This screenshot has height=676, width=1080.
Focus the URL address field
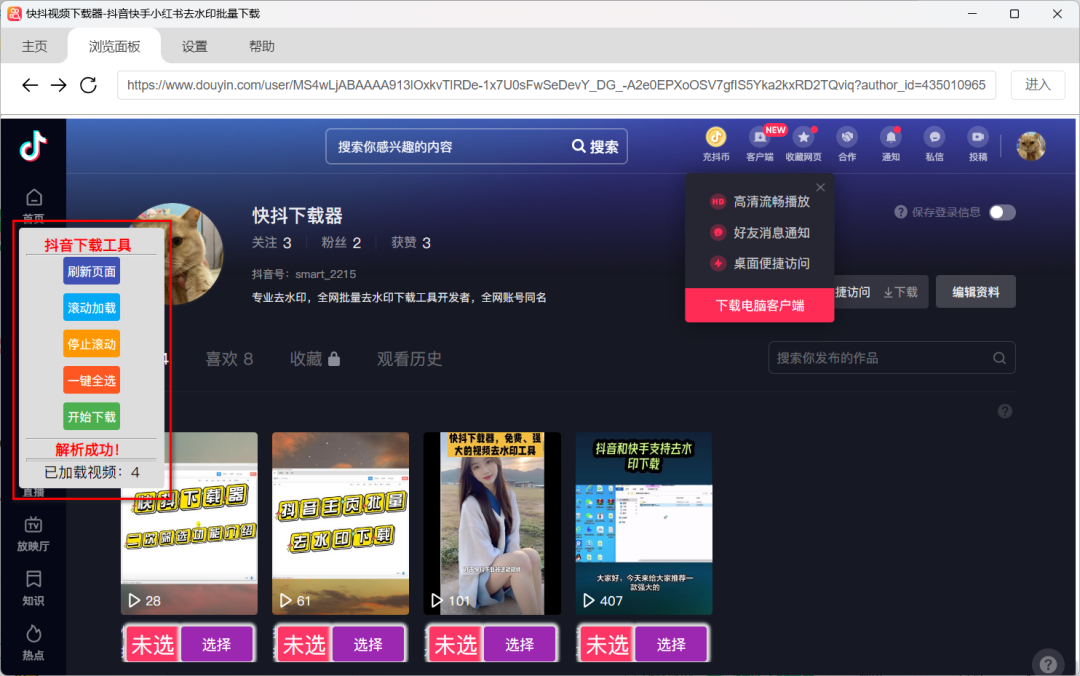click(x=557, y=85)
